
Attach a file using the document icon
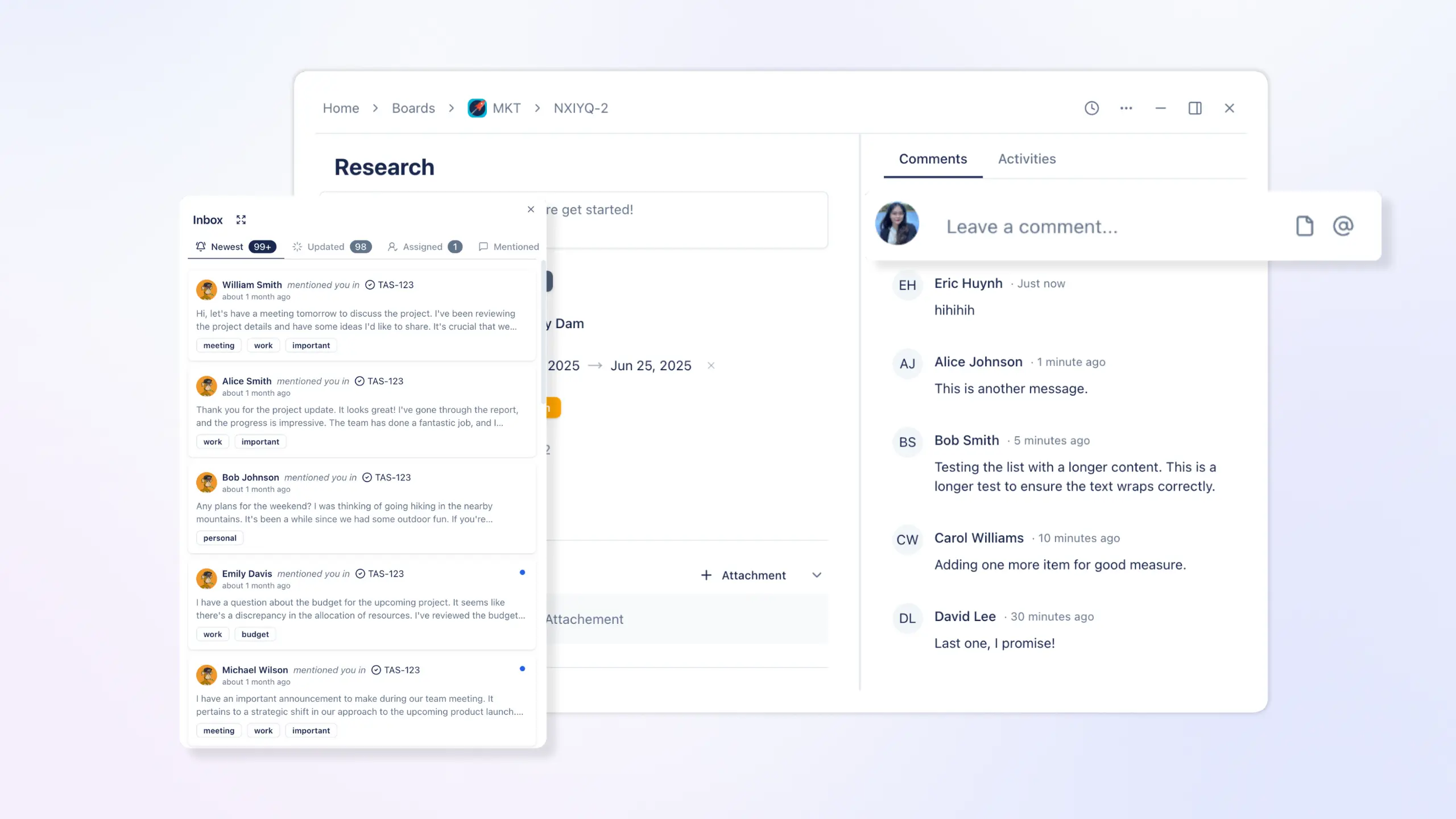point(1305,226)
